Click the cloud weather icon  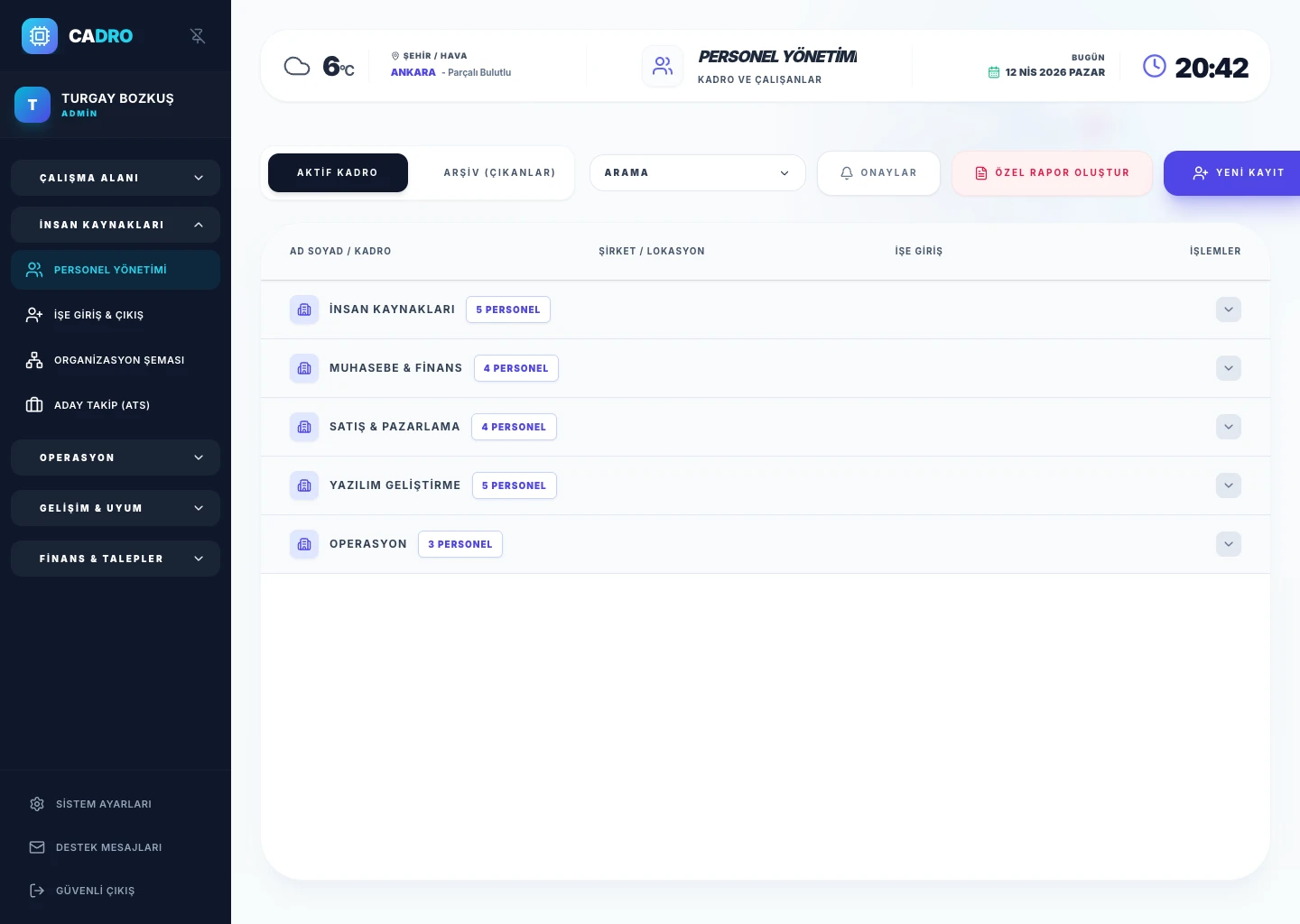[x=297, y=66]
